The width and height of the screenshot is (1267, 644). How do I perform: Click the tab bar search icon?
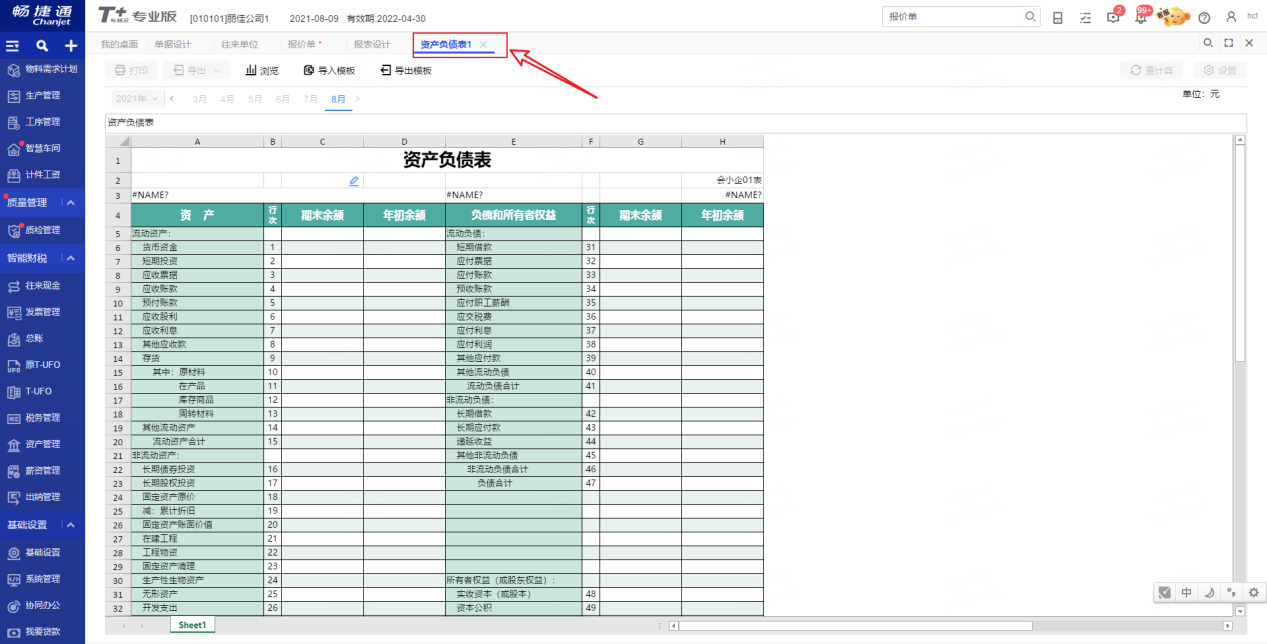click(x=1208, y=43)
